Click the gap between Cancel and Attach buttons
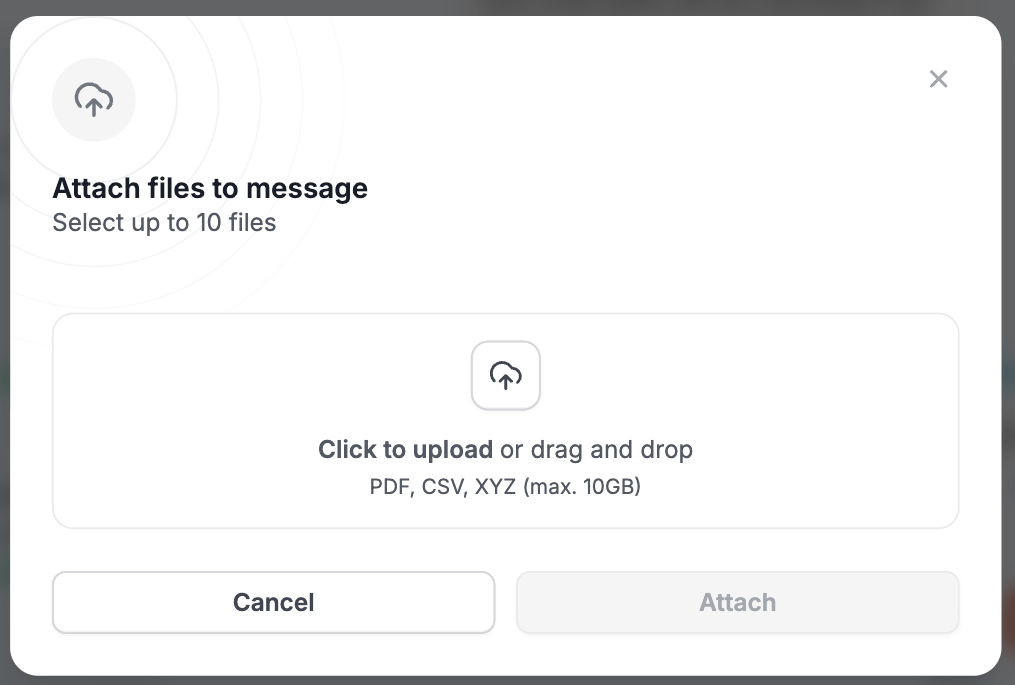Image resolution: width=1015 pixels, height=685 pixels. click(x=506, y=602)
